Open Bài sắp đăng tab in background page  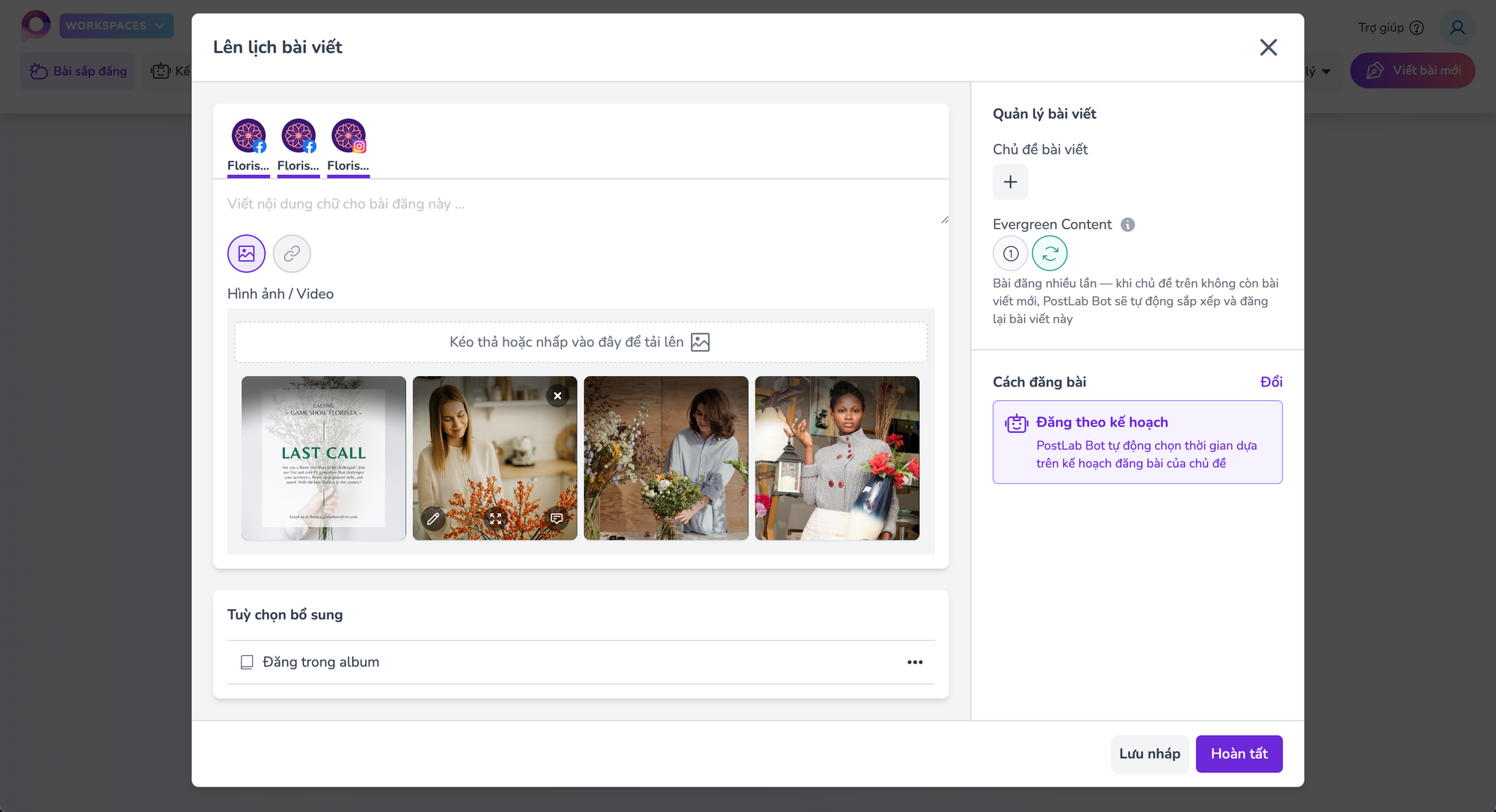tap(78, 71)
